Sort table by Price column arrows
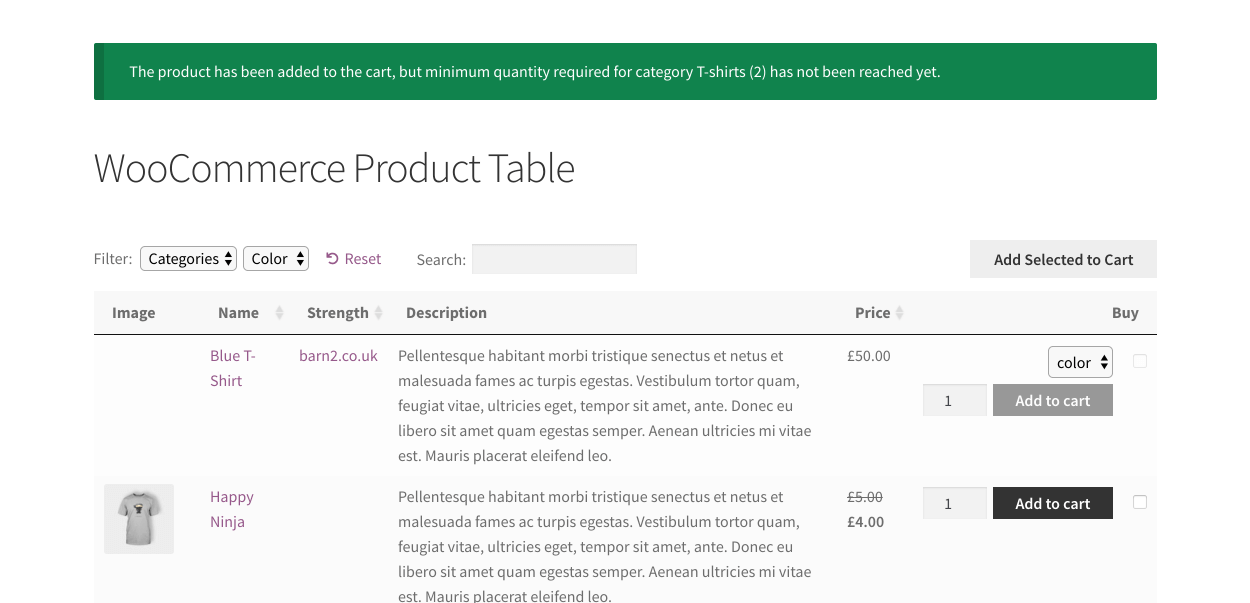This screenshot has width=1250, height=603. coord(899,313)
